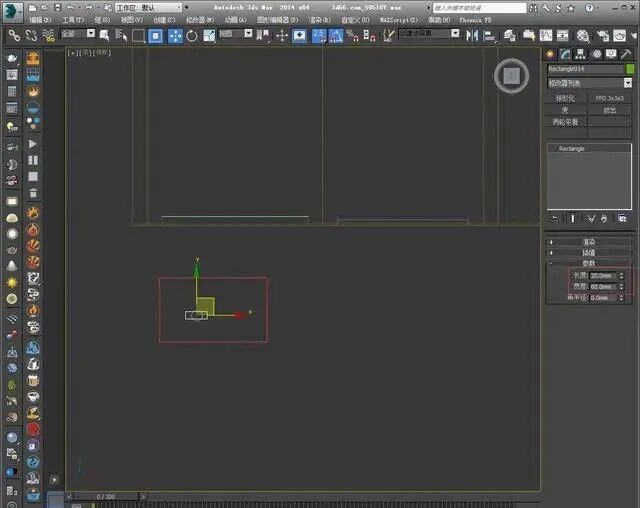640x508 pixels.
Task: Click the 宽度 60.0mm input field
Action: coord(604,287)
